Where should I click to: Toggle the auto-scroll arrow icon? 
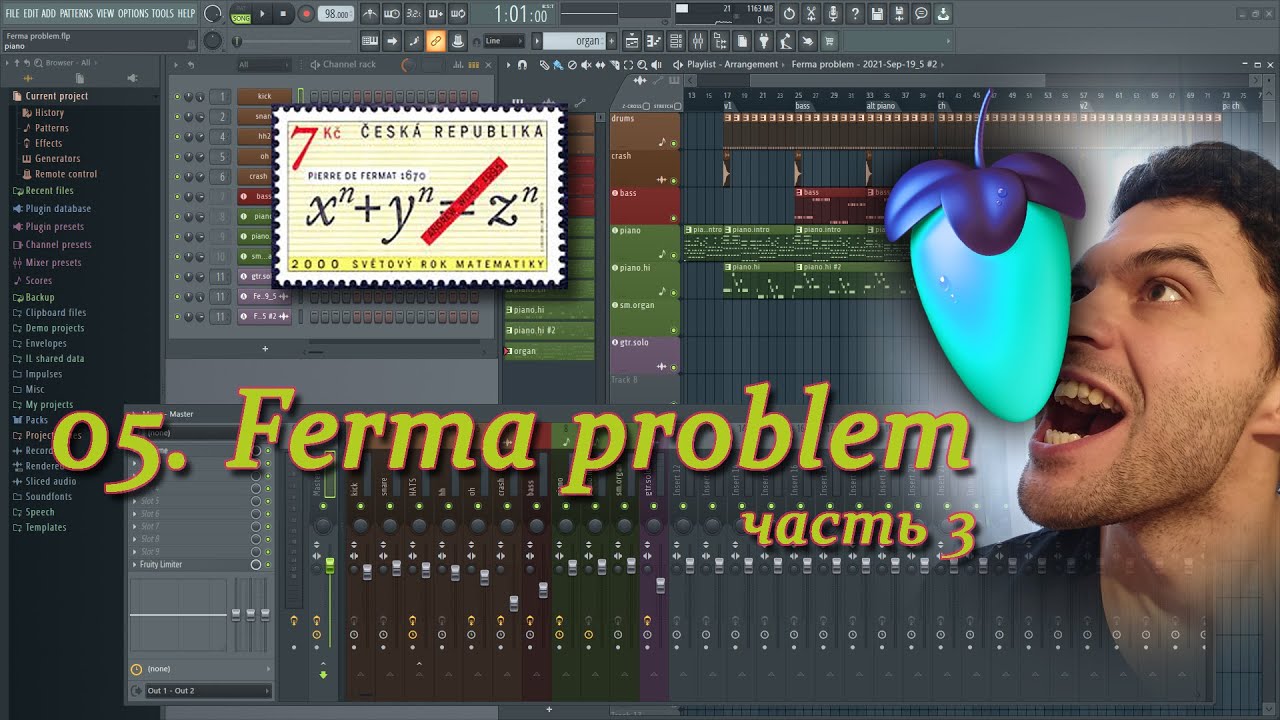392,41
